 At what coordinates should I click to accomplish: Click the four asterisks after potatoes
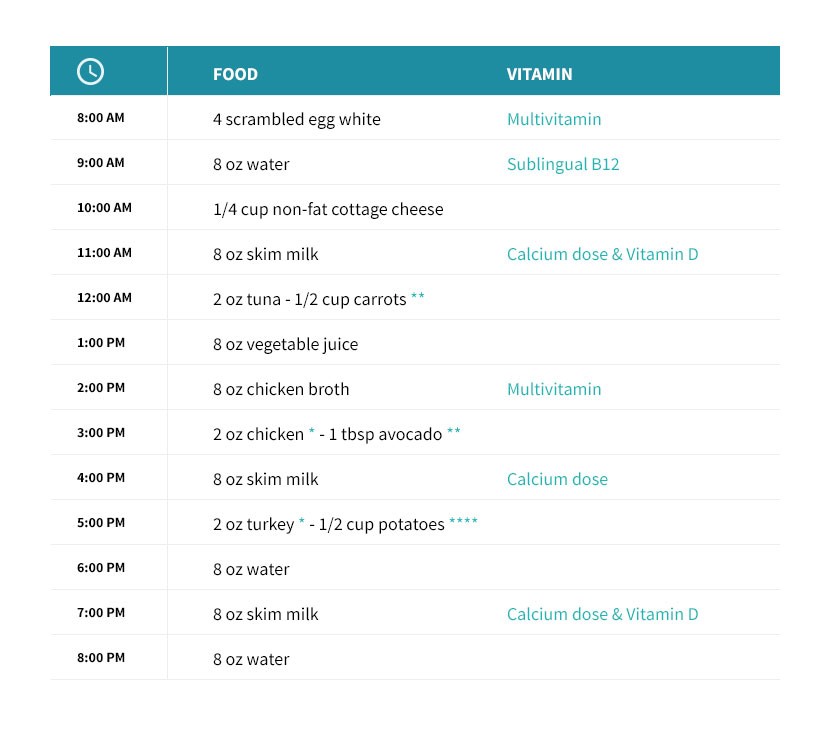(463, 520)
